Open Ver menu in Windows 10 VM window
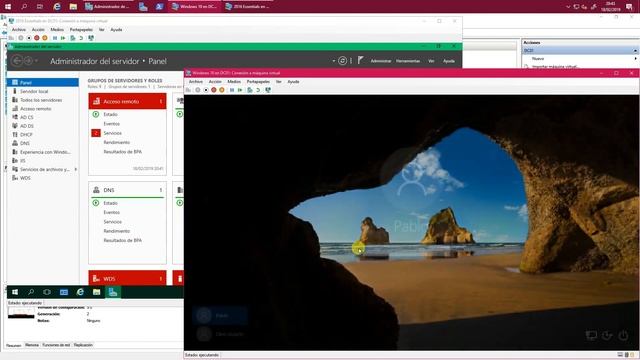Viewport: 640px width, 360px height. click(278, 82)
